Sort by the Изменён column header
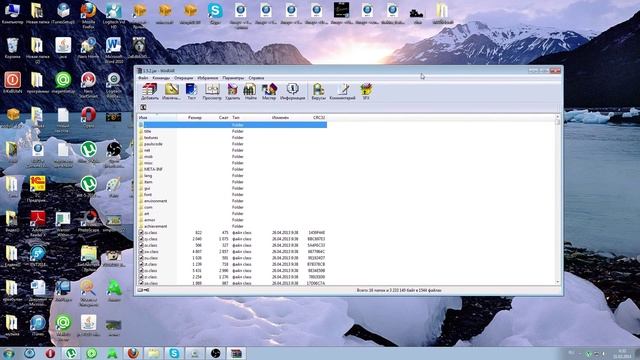 [284, 118]
